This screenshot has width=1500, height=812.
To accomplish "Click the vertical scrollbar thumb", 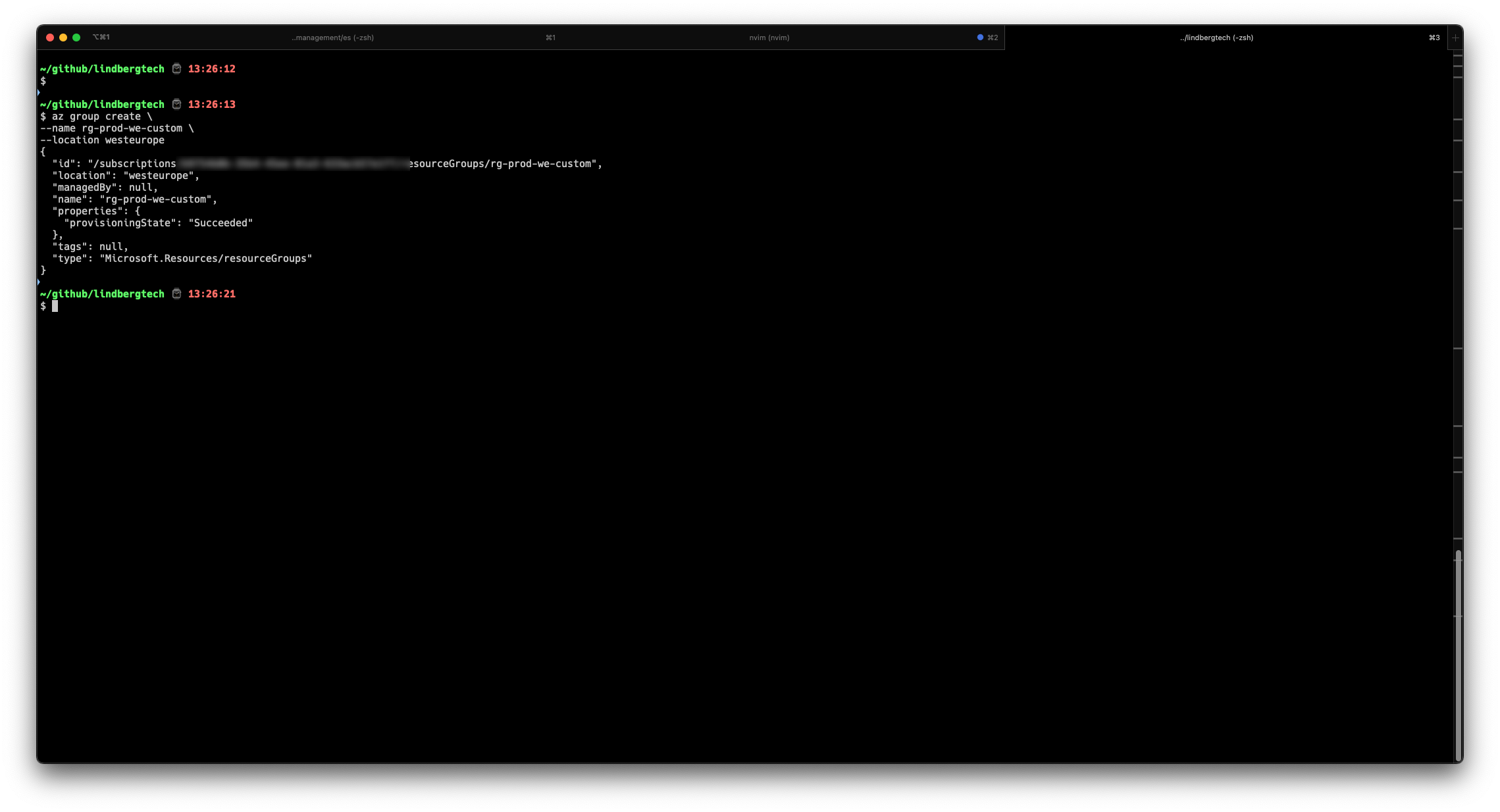I will tap(1458, 655).
